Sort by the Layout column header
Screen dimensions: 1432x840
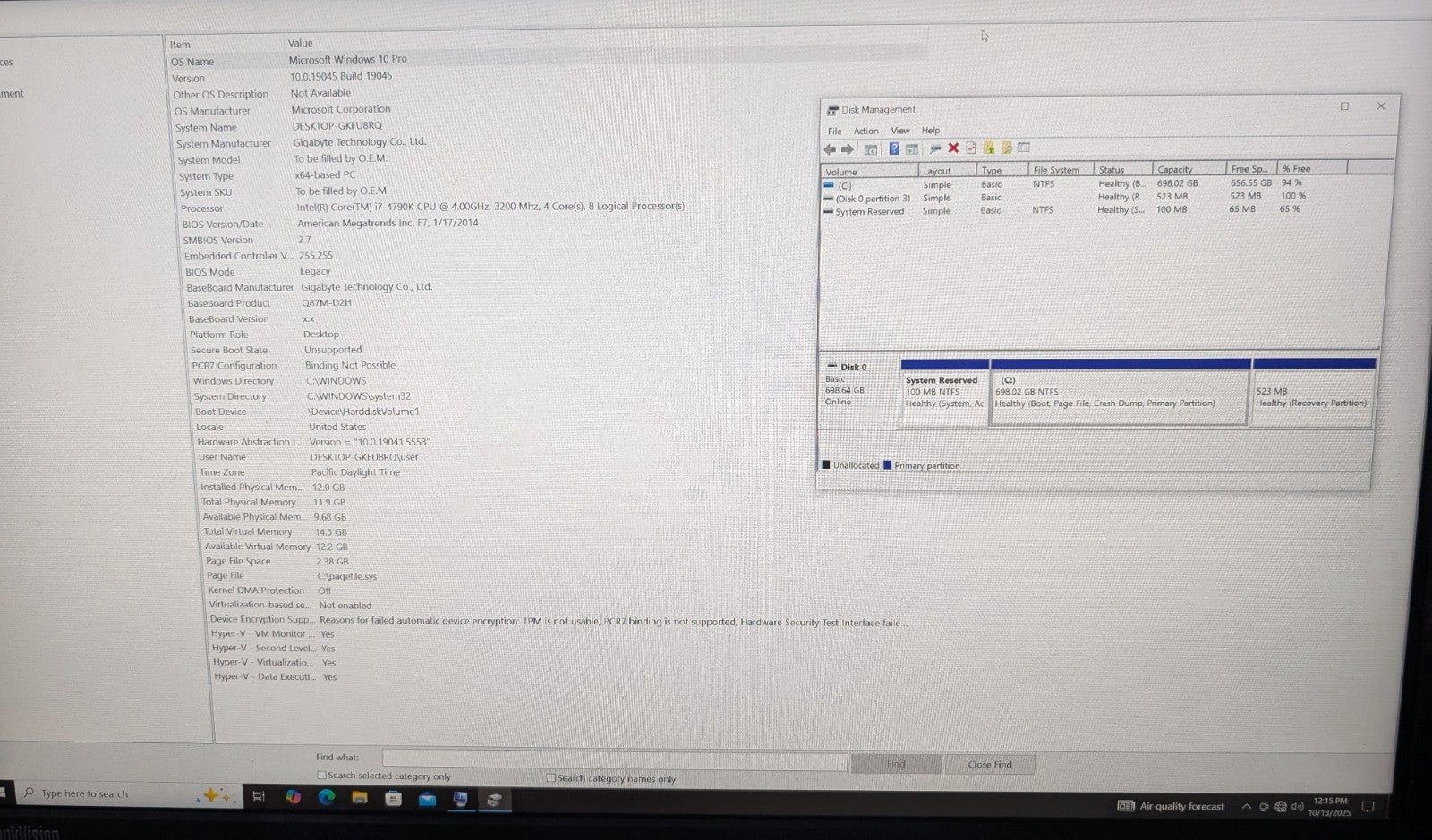click(x=949, y=171)
